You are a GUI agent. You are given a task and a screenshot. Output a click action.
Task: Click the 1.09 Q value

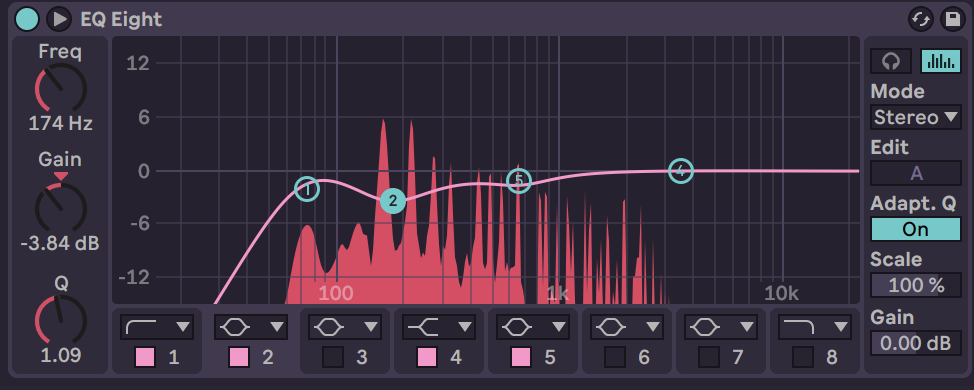coord(60,355)
